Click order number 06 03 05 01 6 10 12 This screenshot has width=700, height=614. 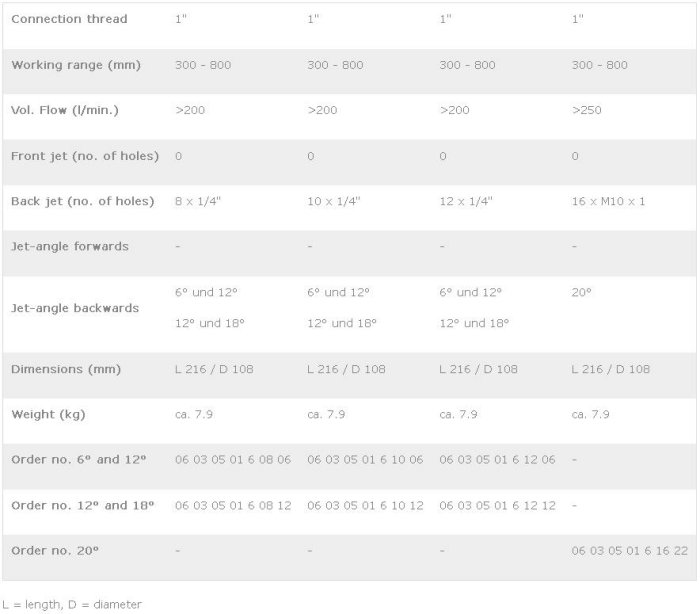pyautogui.click(x=365, y=505)
